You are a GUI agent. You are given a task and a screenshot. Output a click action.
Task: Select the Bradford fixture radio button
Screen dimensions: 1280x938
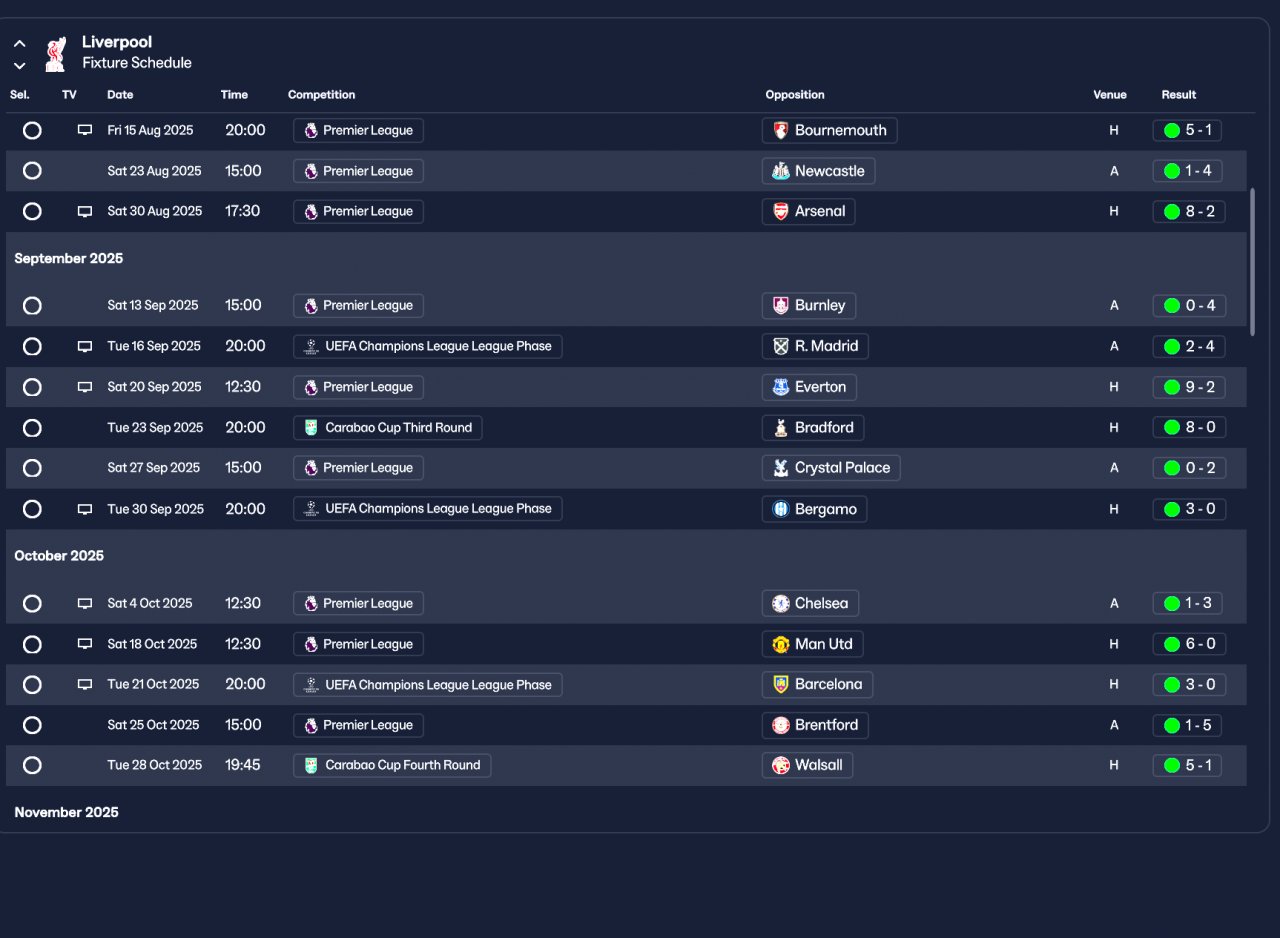32,428
